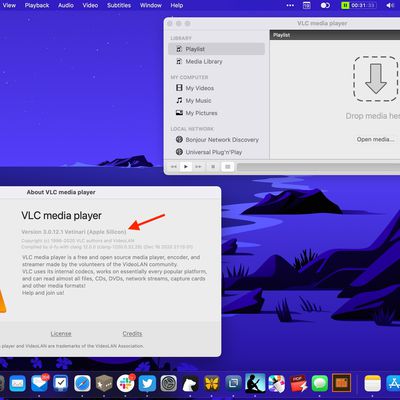Select Playlist in the VLC sidebar
The width and height of the screenshot is (400, 400).
pyautogui.click(x=216, y=49)
